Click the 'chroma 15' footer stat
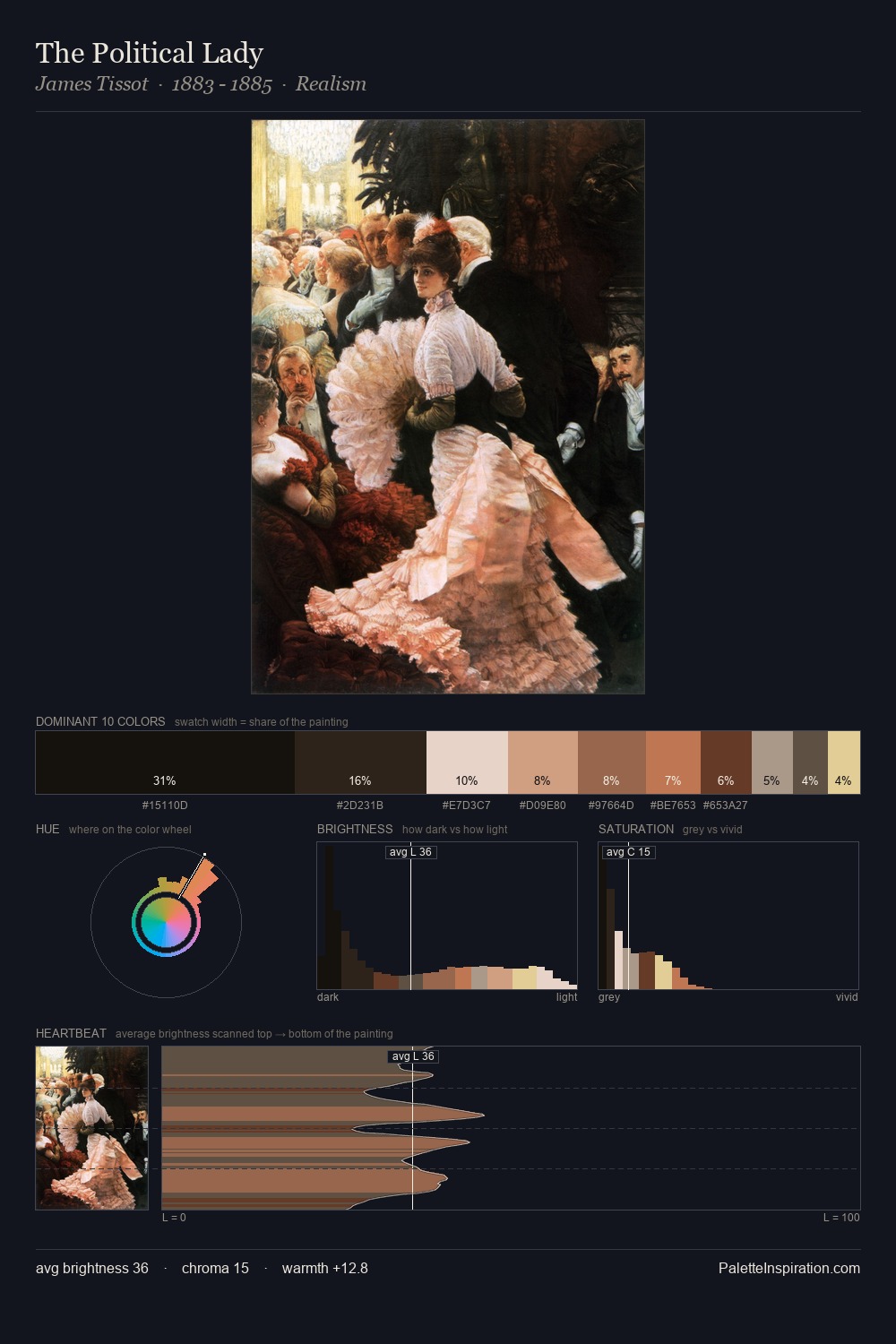Viewport: 896px width, 1344px height. [215, 1269]
